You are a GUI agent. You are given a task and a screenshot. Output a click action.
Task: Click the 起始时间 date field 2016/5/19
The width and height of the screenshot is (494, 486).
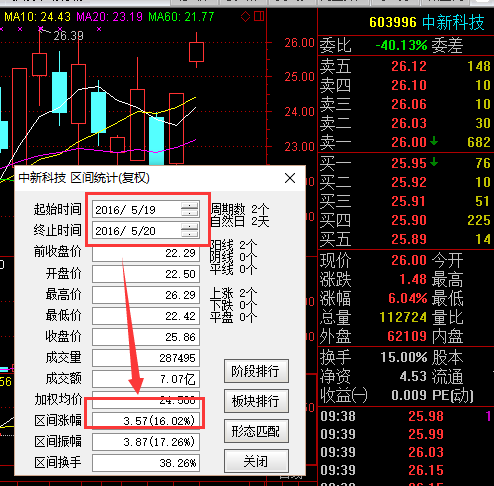tap(146, 210)
